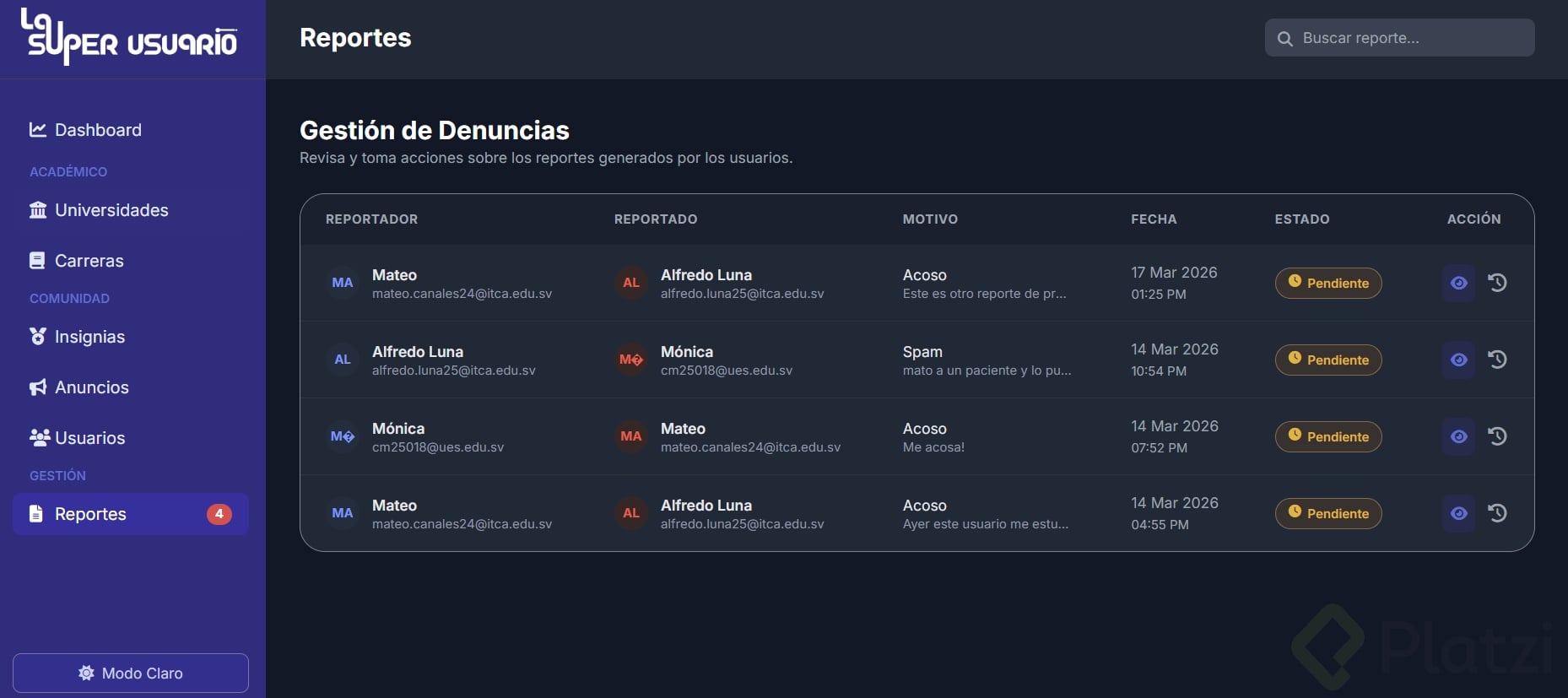The image size is (1568, 698).
Task: Click the La Super Usuario logo
Action: point(129,38)
